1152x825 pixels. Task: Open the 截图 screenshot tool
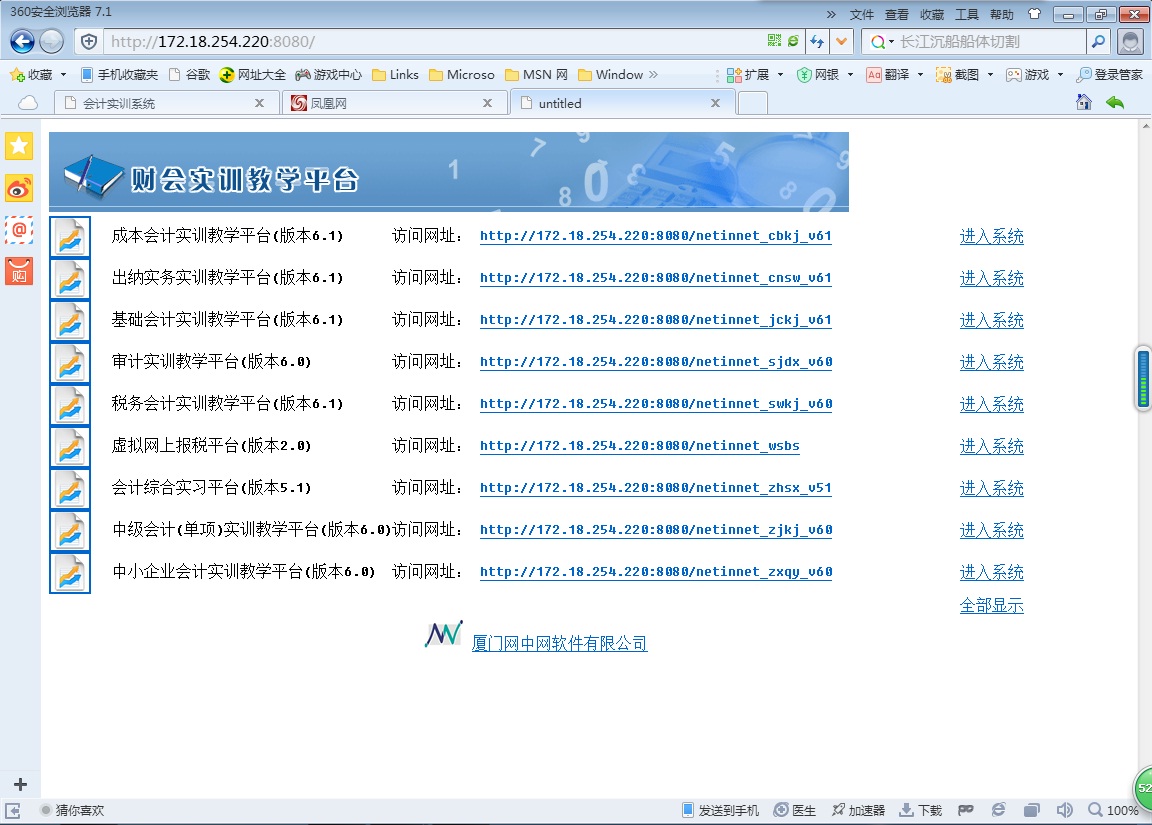956,74
